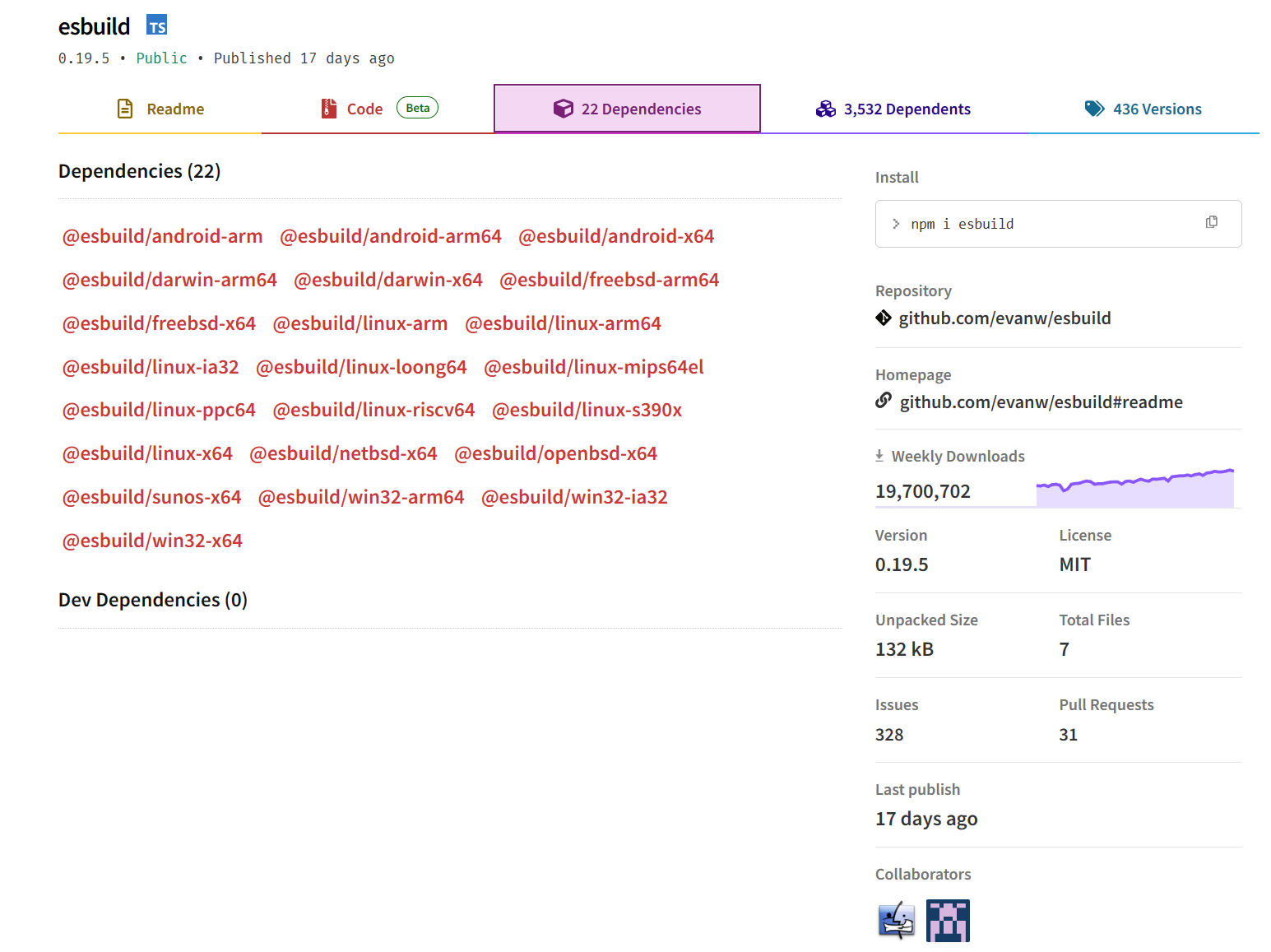Viewport: 1271px width, 952px height.
Task: Open the pixel-art collaborator avatar
Action: coord(948,920)
